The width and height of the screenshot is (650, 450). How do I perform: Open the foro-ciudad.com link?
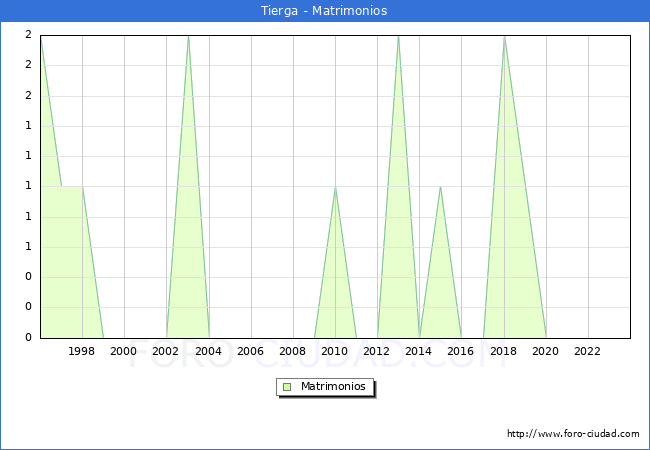[573, 434]
